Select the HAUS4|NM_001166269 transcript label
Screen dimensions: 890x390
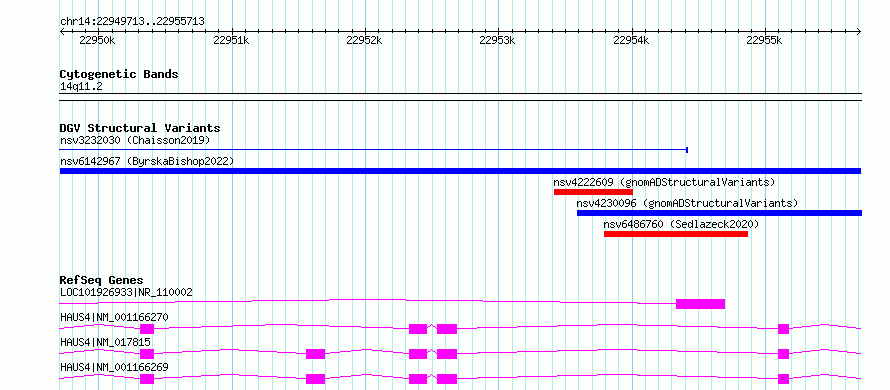click(x=114, y=367)
